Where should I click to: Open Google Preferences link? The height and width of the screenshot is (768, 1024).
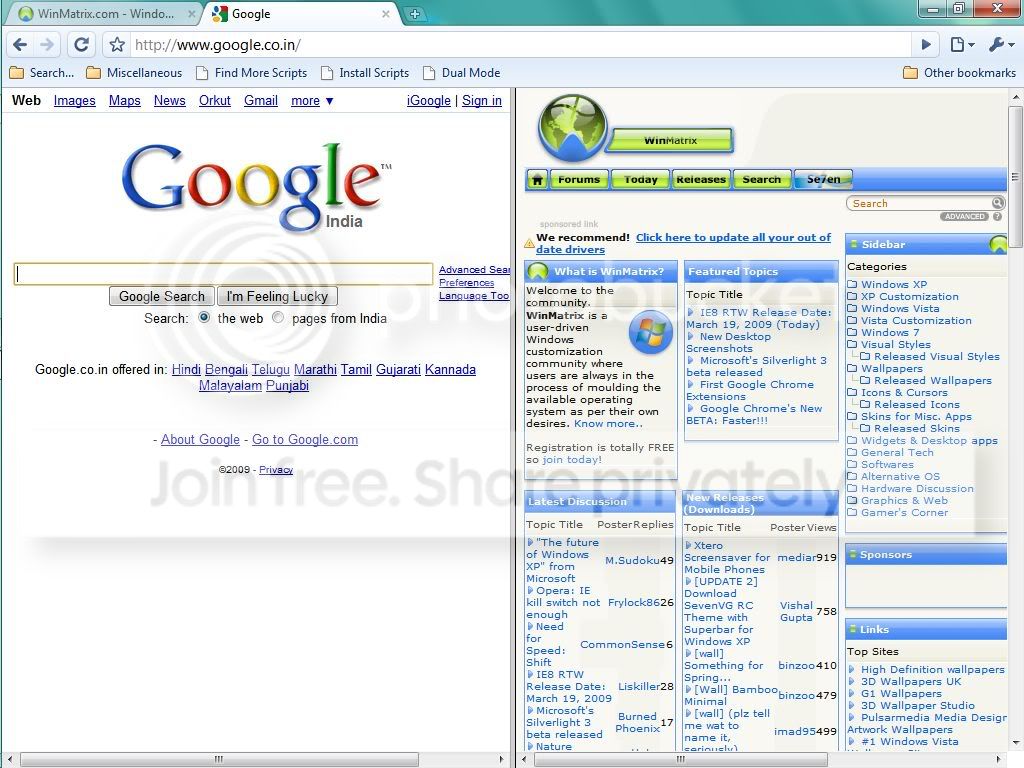[x=466, y=283]
